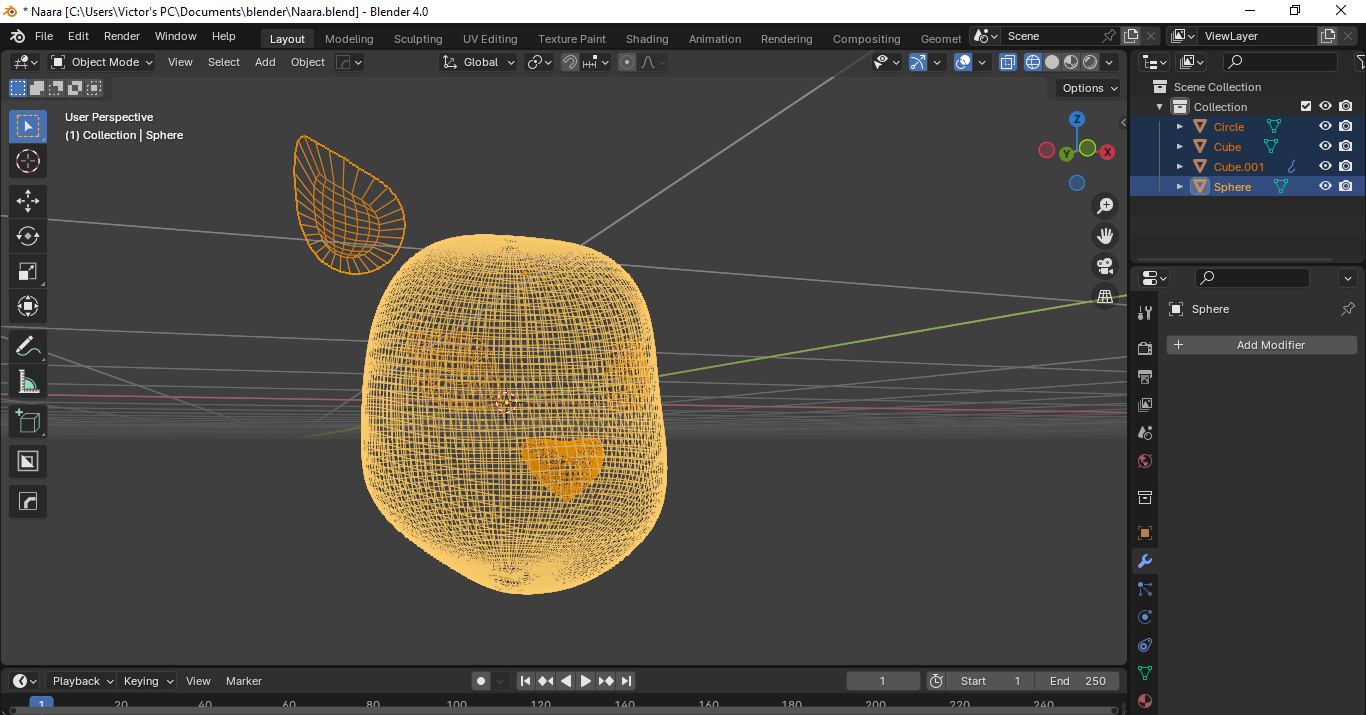Open the Playback dropdown in timeline
1366x715 pixels.
(81, 681)
